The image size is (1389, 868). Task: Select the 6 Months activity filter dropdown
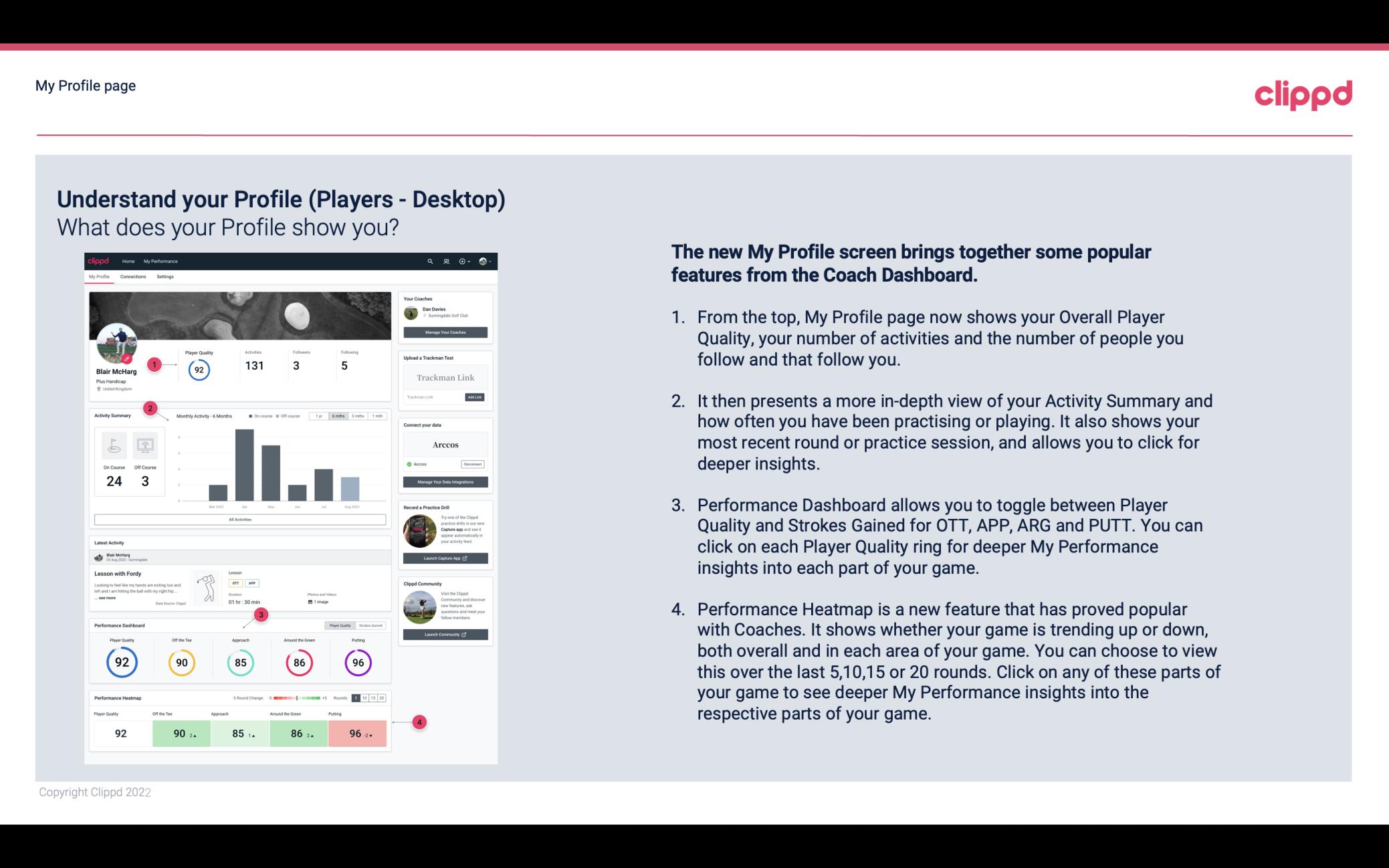[339, 419]
